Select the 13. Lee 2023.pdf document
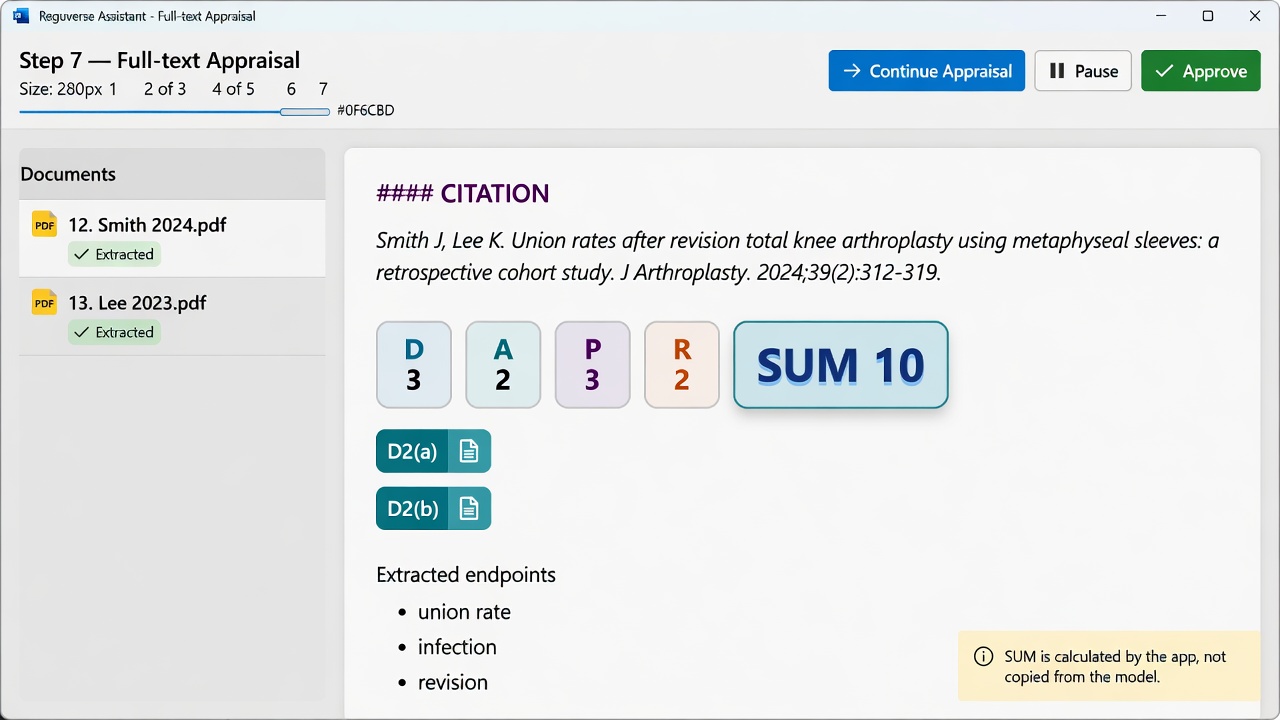 point(172,316)
